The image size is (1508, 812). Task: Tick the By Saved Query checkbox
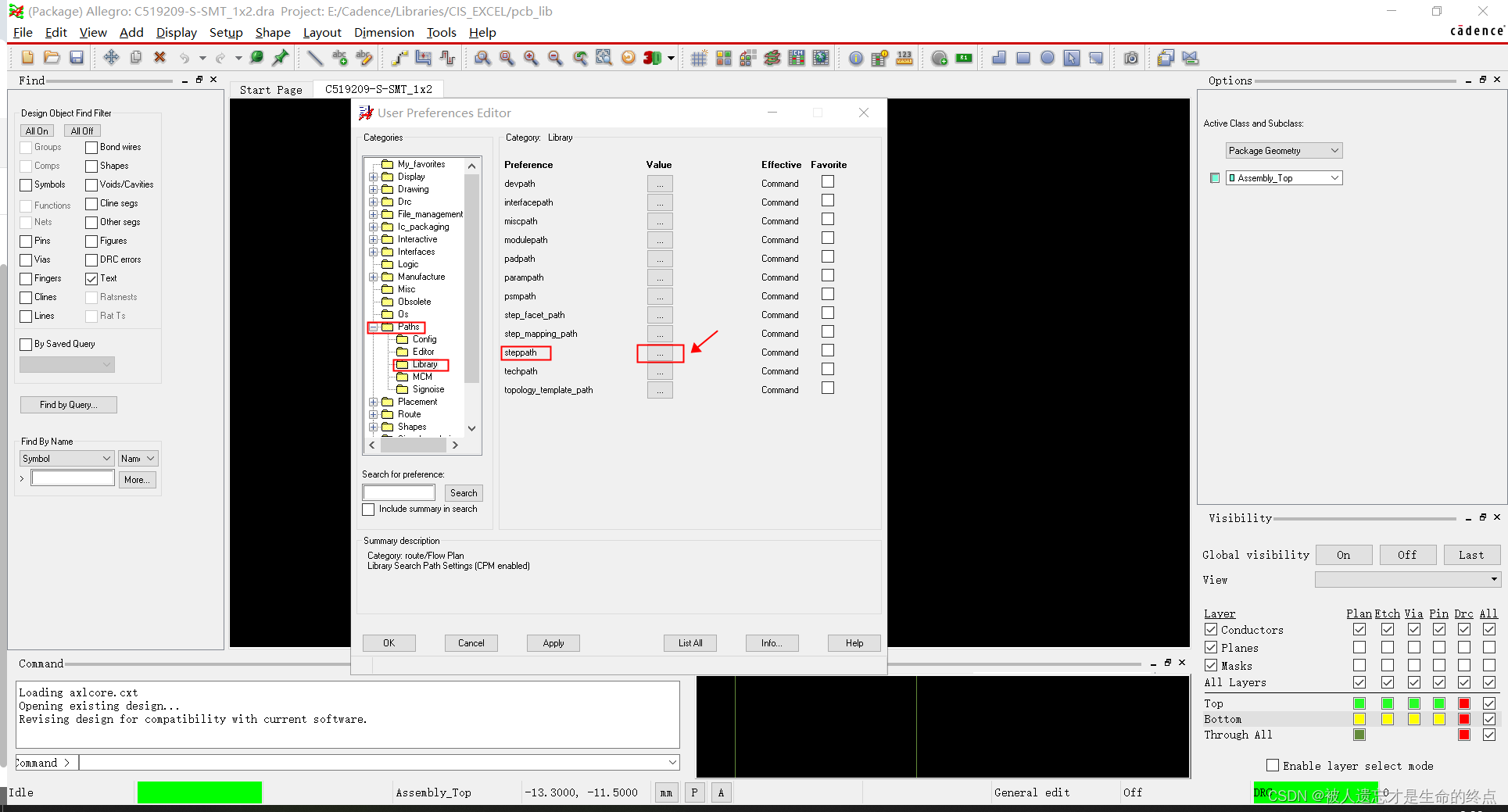click(x=26, y=344)
